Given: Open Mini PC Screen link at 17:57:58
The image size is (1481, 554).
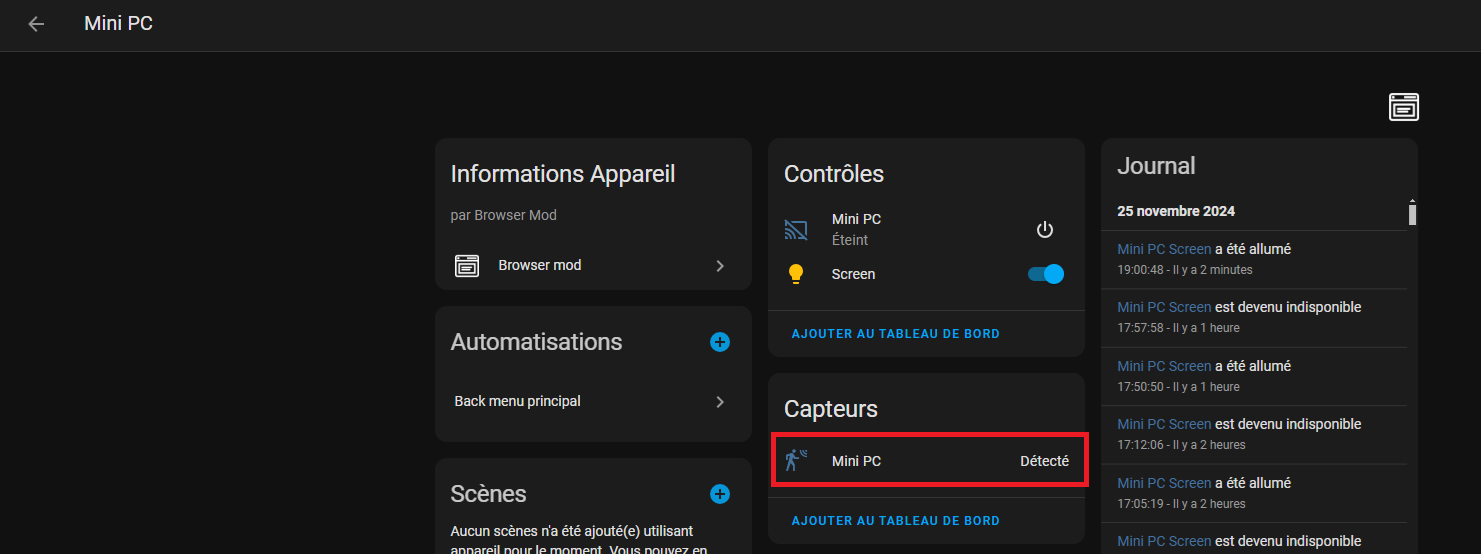Looking at the screenshot, I should (1164, 307).
